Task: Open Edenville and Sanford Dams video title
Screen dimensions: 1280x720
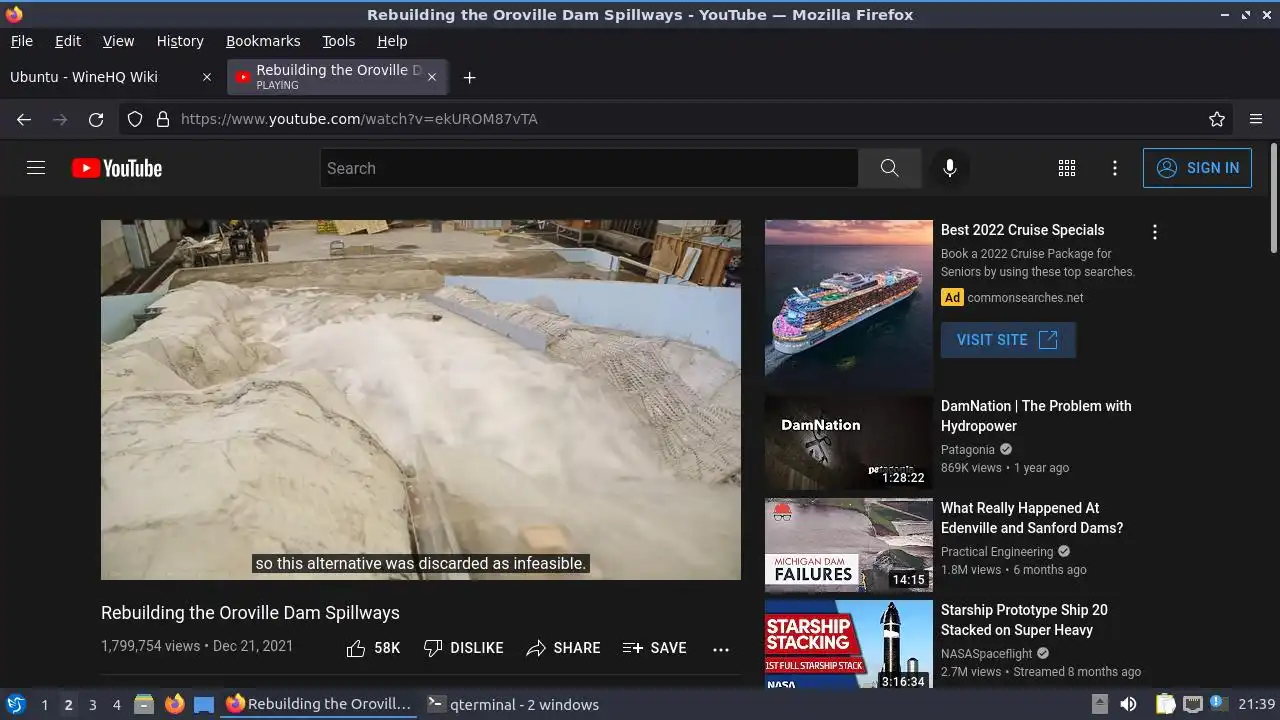Action: tap(1032, 518)
